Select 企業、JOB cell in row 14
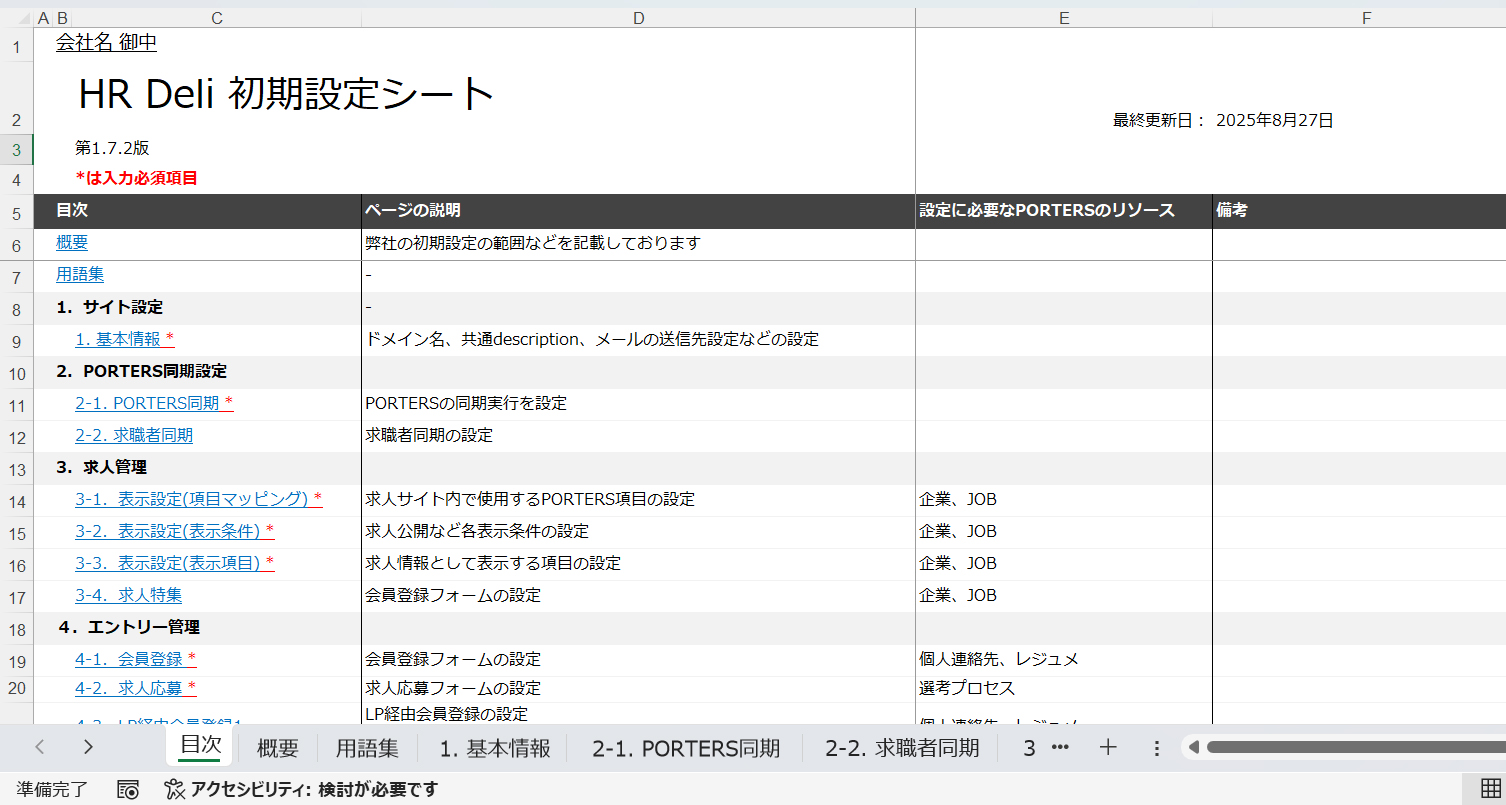This screenshot has height=805, width=1506. (1064, 499)
